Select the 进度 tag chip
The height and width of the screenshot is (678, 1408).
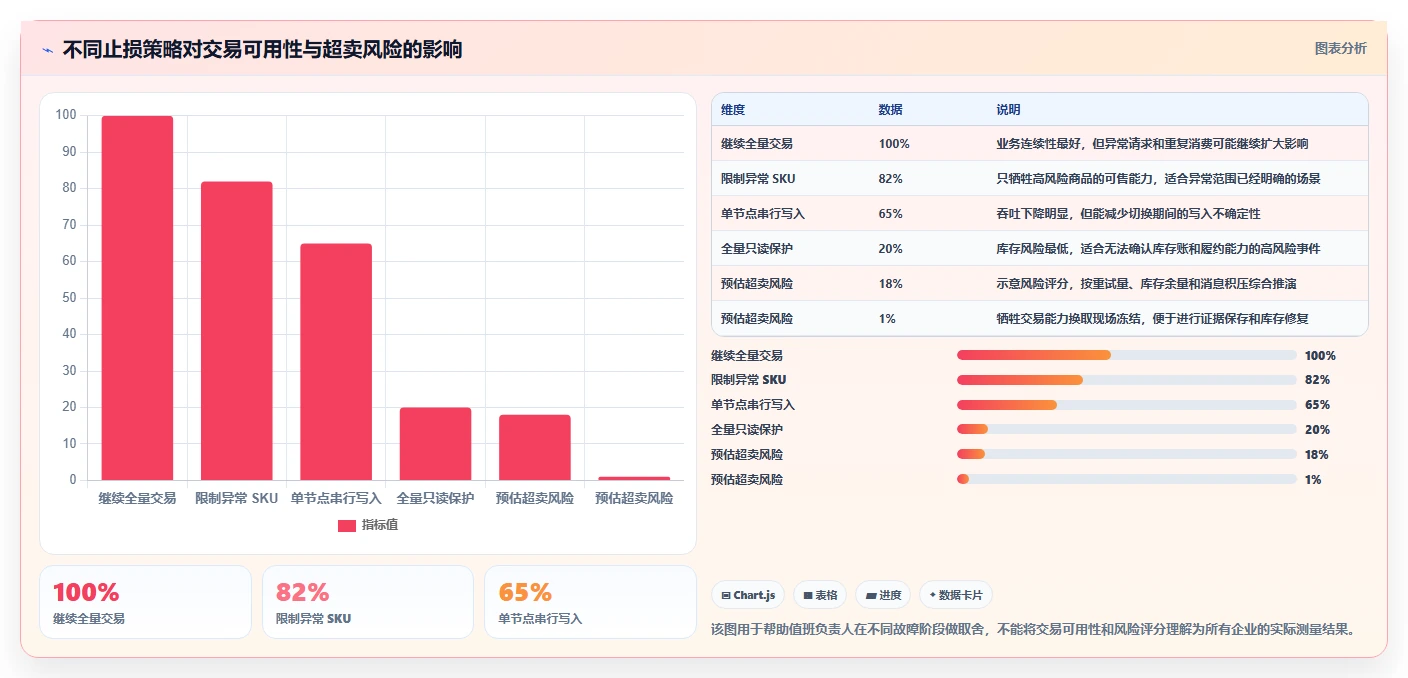coord(883,595)
